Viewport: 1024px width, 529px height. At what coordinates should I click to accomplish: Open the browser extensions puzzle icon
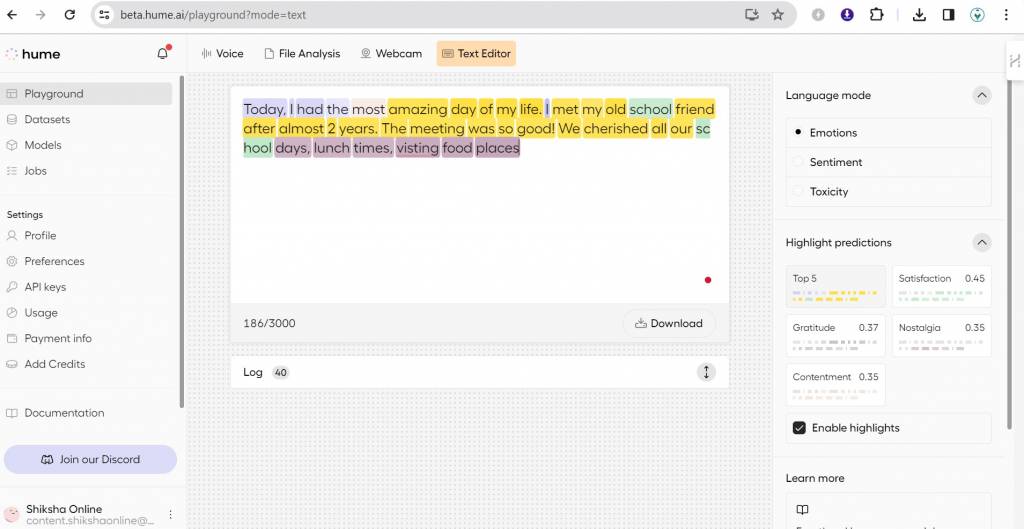(x=876, y=15)
